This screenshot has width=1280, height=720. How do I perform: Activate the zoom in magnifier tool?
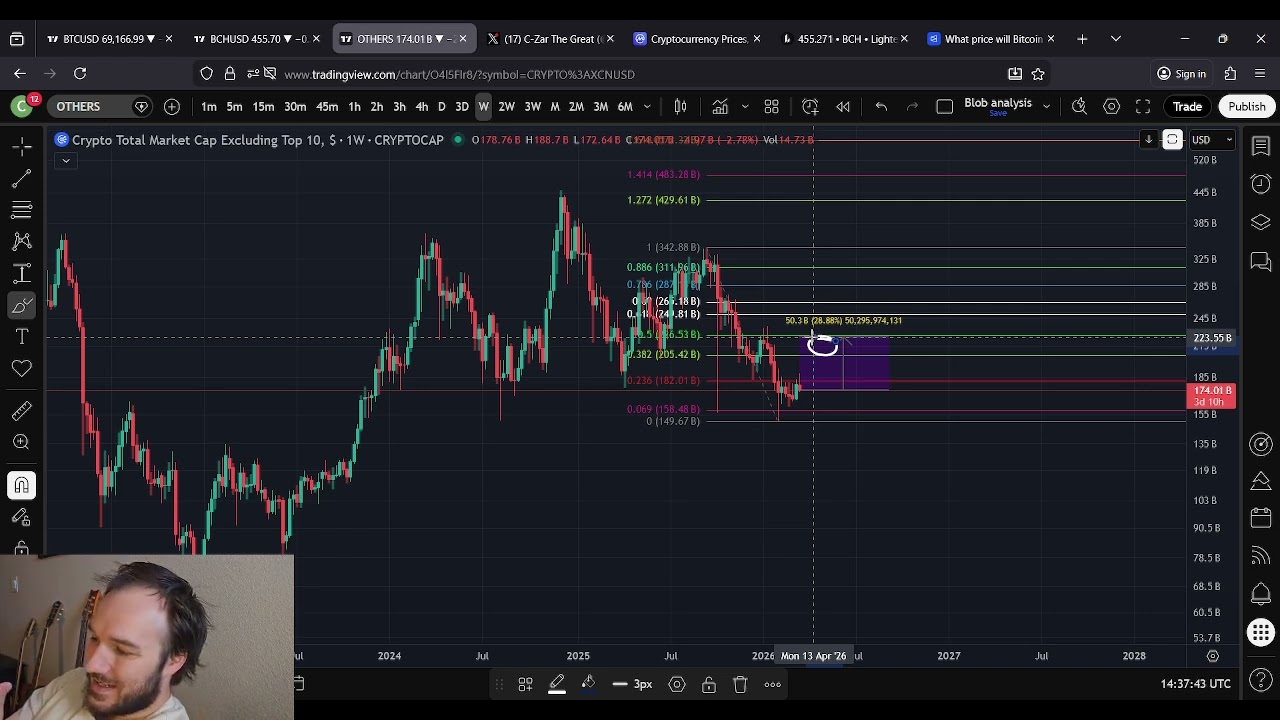click(21, 442)
